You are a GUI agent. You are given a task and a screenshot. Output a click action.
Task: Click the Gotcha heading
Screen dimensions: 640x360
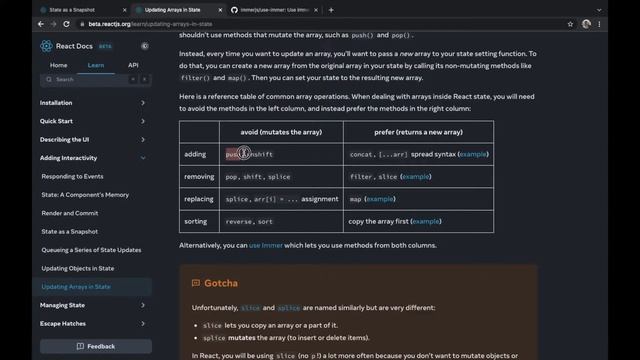[221, 283]
